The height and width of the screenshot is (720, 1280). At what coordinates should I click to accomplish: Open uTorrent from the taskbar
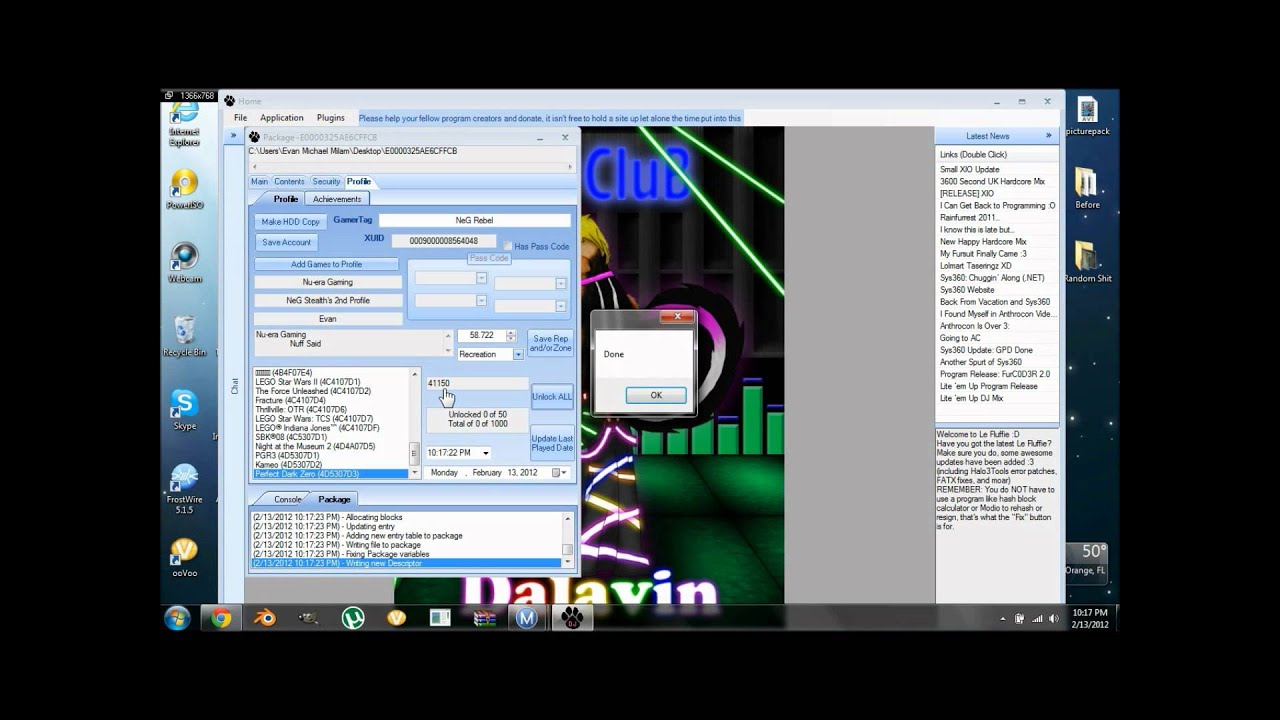352,618
